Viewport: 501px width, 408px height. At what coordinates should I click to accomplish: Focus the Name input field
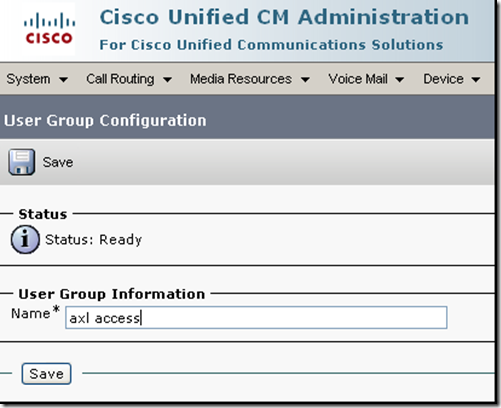point(256,318)
